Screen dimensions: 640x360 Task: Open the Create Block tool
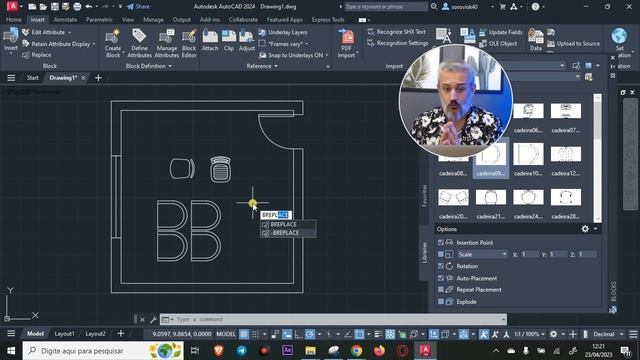[113, 43]
